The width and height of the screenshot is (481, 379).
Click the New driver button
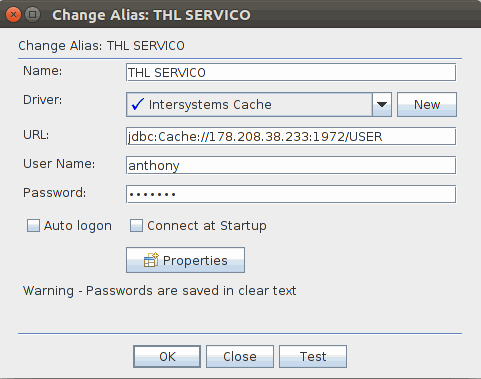coord(427,105)
